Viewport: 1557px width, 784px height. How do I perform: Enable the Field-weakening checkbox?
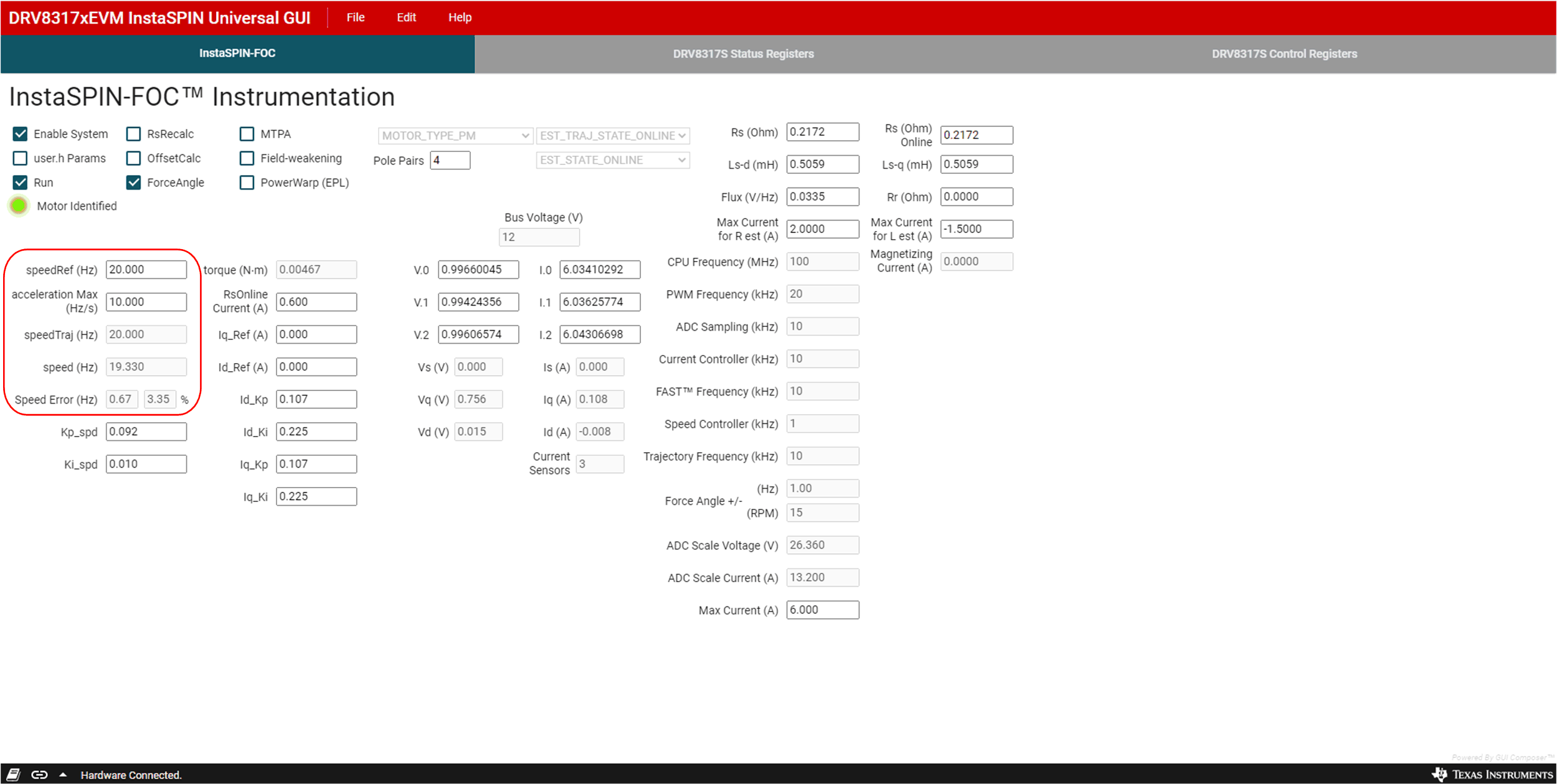pyautogui.click(x=247, y=158)
